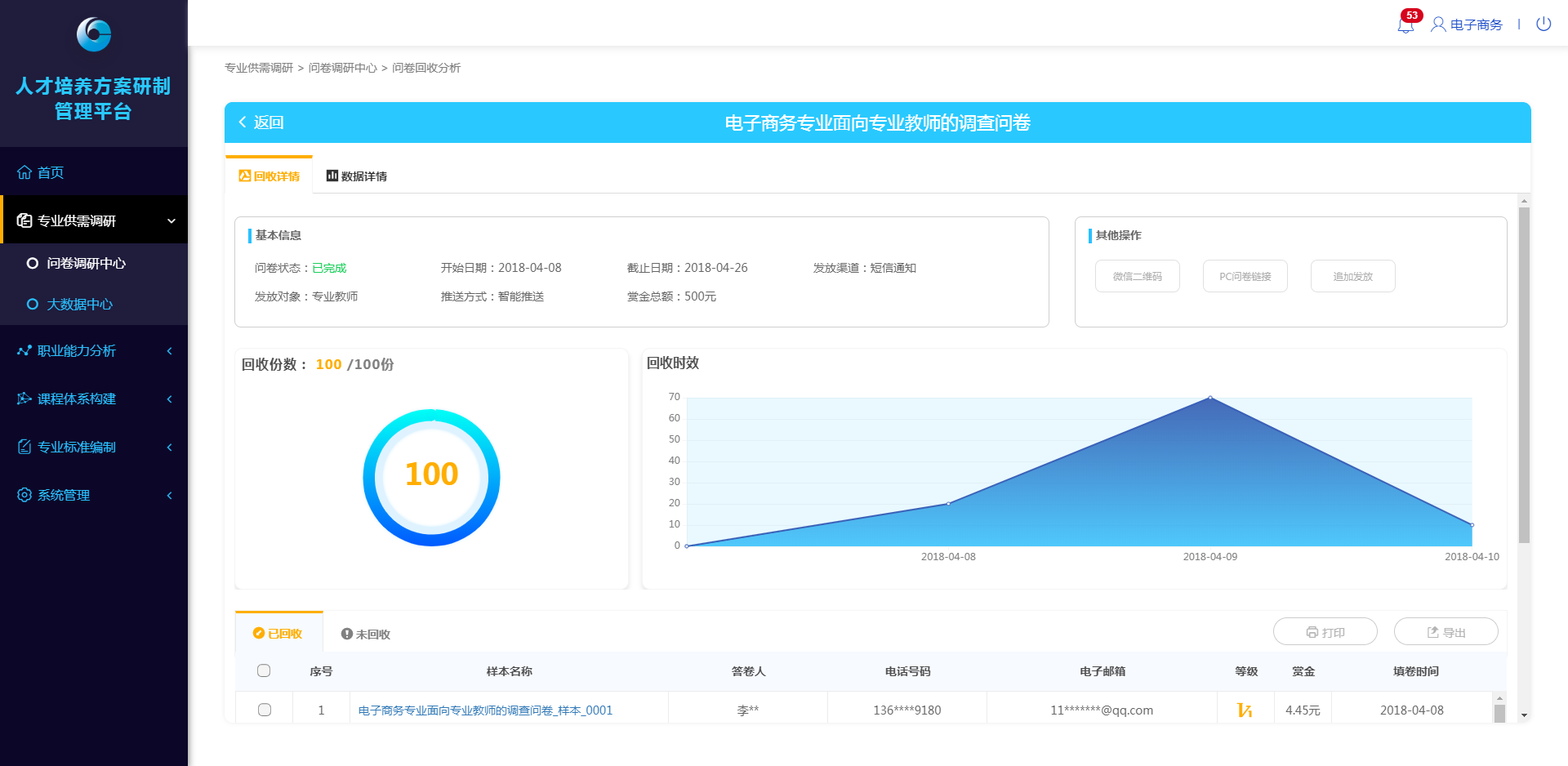Viewport: 1568px width, 766px height.
Task: Open the 电子商务 user profile
Action: click(1467, 24)
